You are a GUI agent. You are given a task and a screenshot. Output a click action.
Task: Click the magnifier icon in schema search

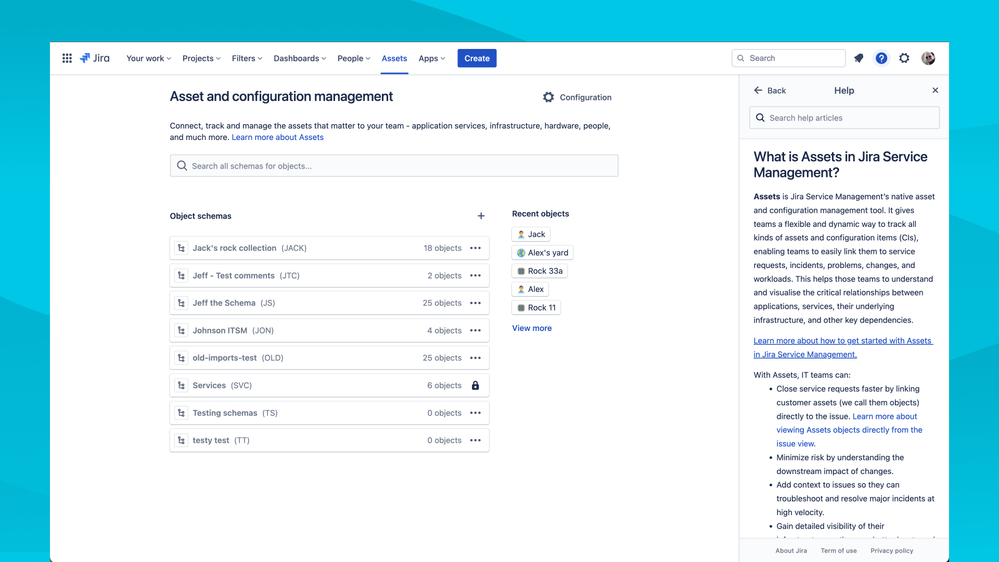pos(182,166)
